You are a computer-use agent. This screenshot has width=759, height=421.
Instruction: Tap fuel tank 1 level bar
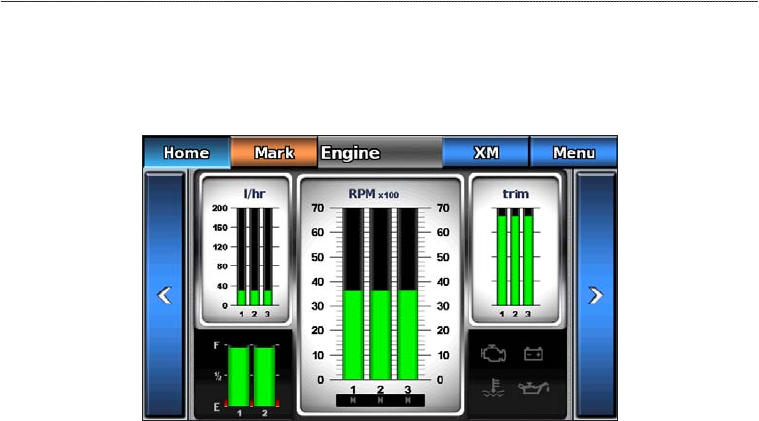coord(239,376)
